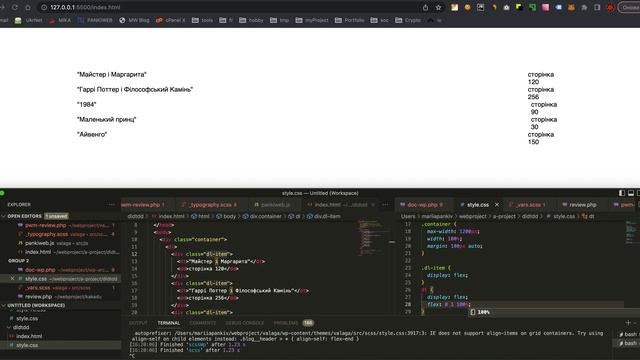Toggle bottom panel layout icon
This screenshot has width=640, height=360.
click(631, 193)
